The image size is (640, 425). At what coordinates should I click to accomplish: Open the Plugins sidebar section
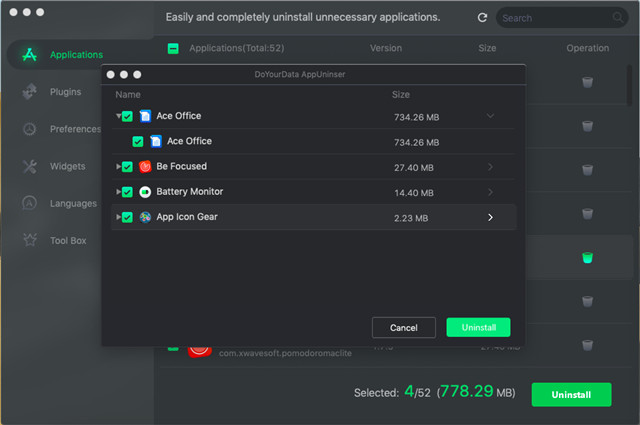(x=65, y=92)
